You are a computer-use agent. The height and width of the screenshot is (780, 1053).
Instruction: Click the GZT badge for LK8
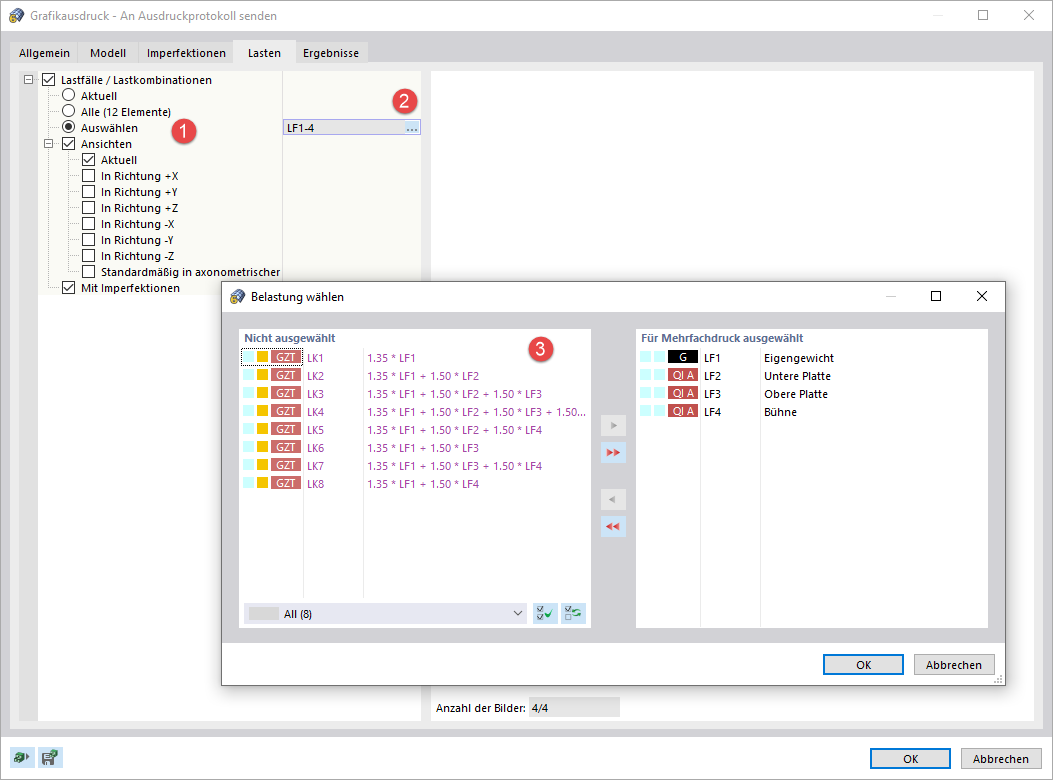[x=285, y=483]
